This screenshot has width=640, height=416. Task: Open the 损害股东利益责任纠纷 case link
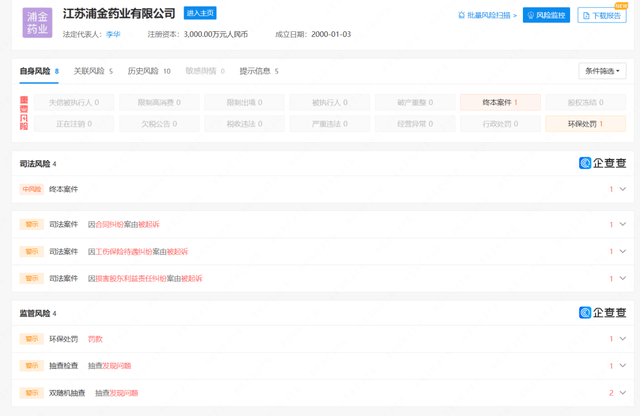pos(130,278)
